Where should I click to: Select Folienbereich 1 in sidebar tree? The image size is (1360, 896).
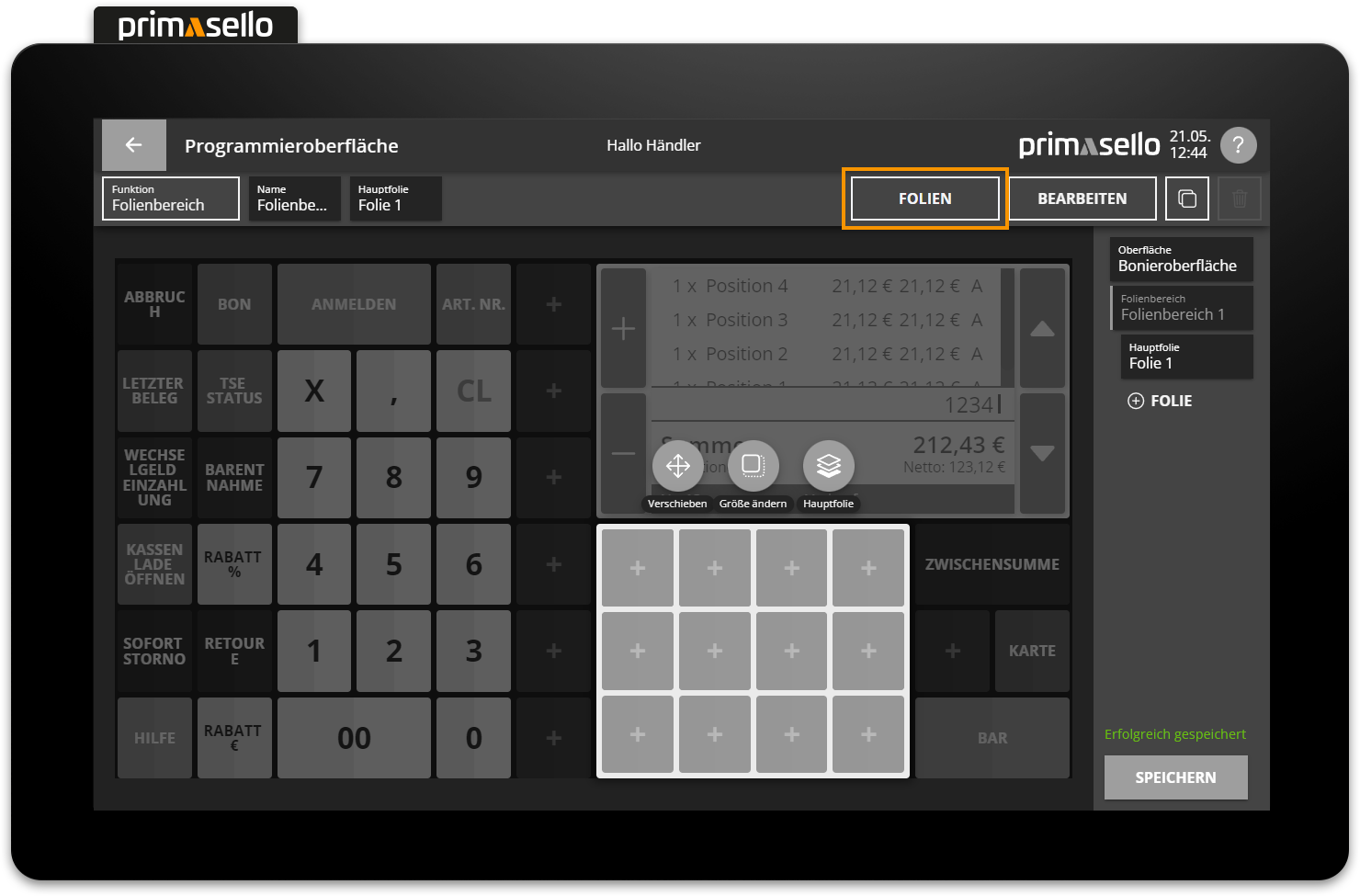(x=1182, y=308)
